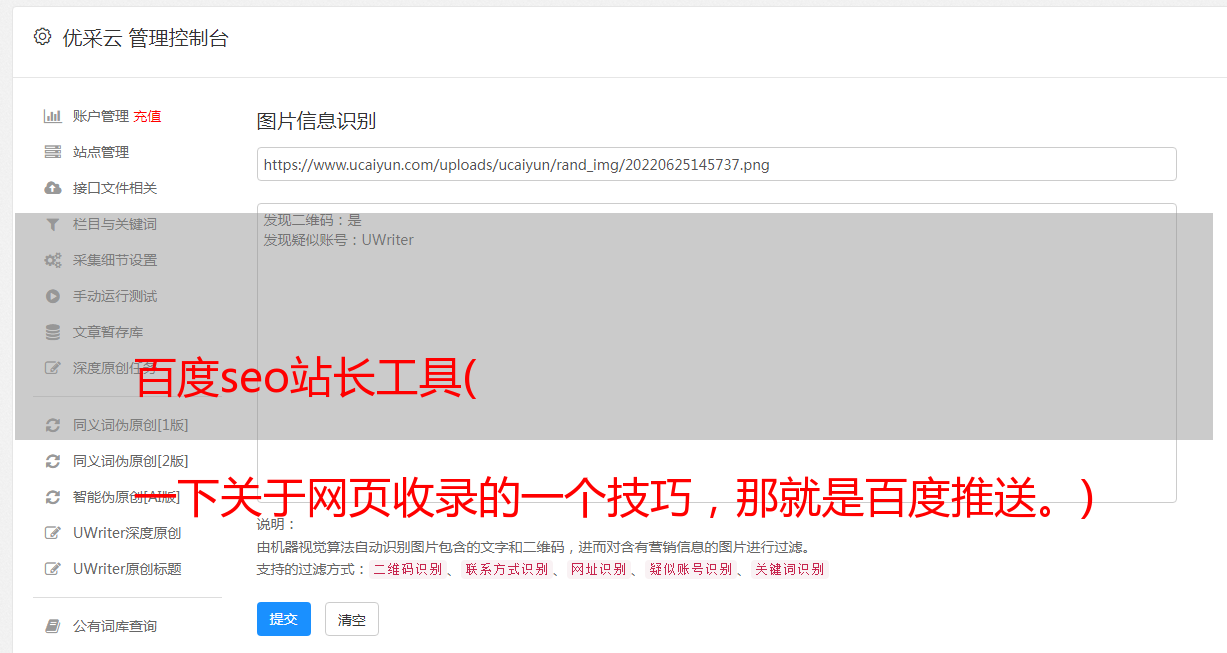This screenshot has width=1227, height=653.
Task: Click the refresh icon for 智能伪原创
Action: (x=53, y=497)
